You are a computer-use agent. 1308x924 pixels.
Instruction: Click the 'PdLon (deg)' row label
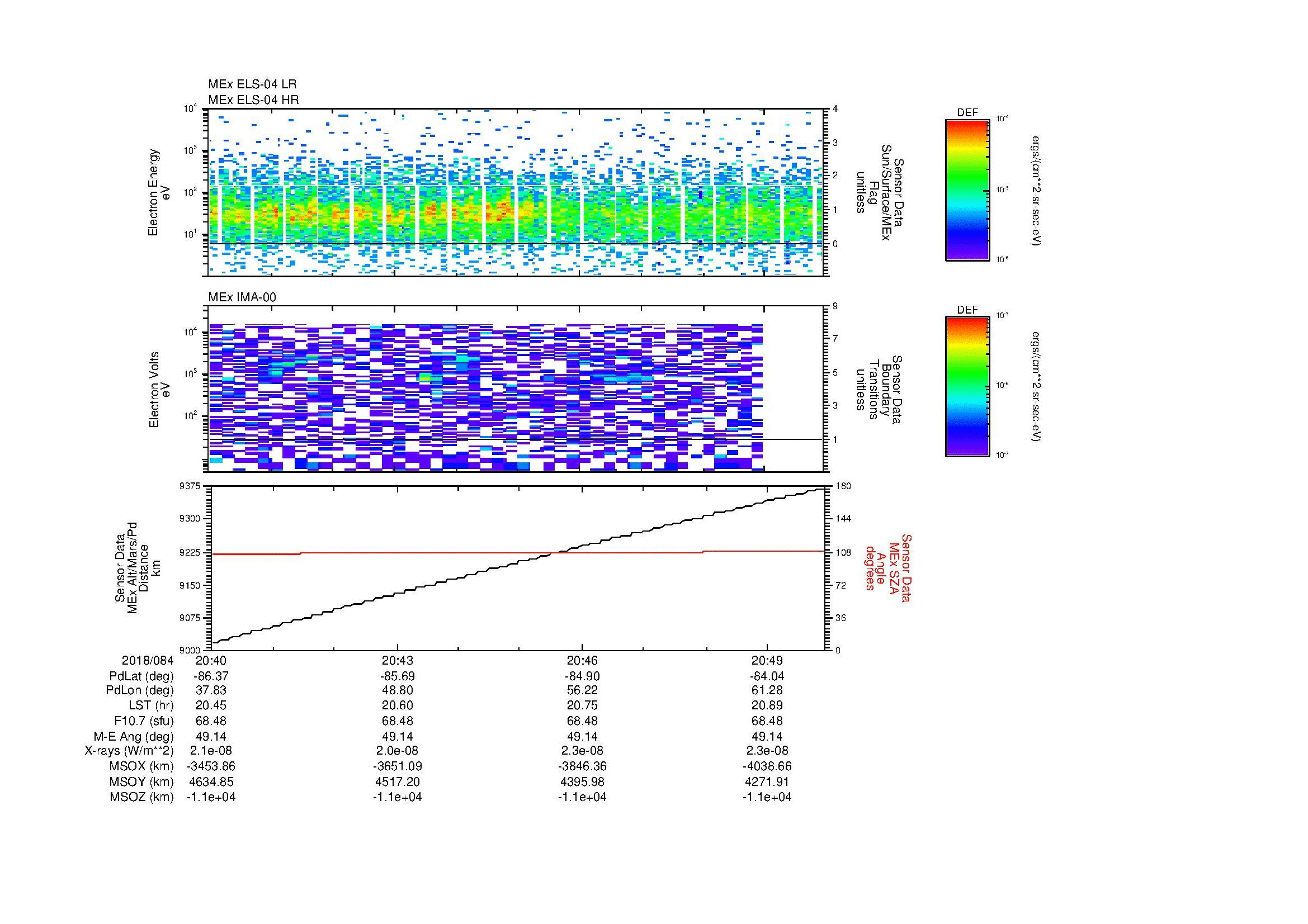(140, 690)
